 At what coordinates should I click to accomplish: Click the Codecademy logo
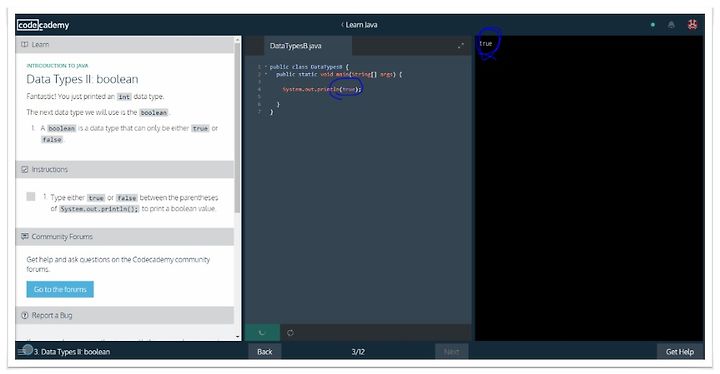pos(43,25)
